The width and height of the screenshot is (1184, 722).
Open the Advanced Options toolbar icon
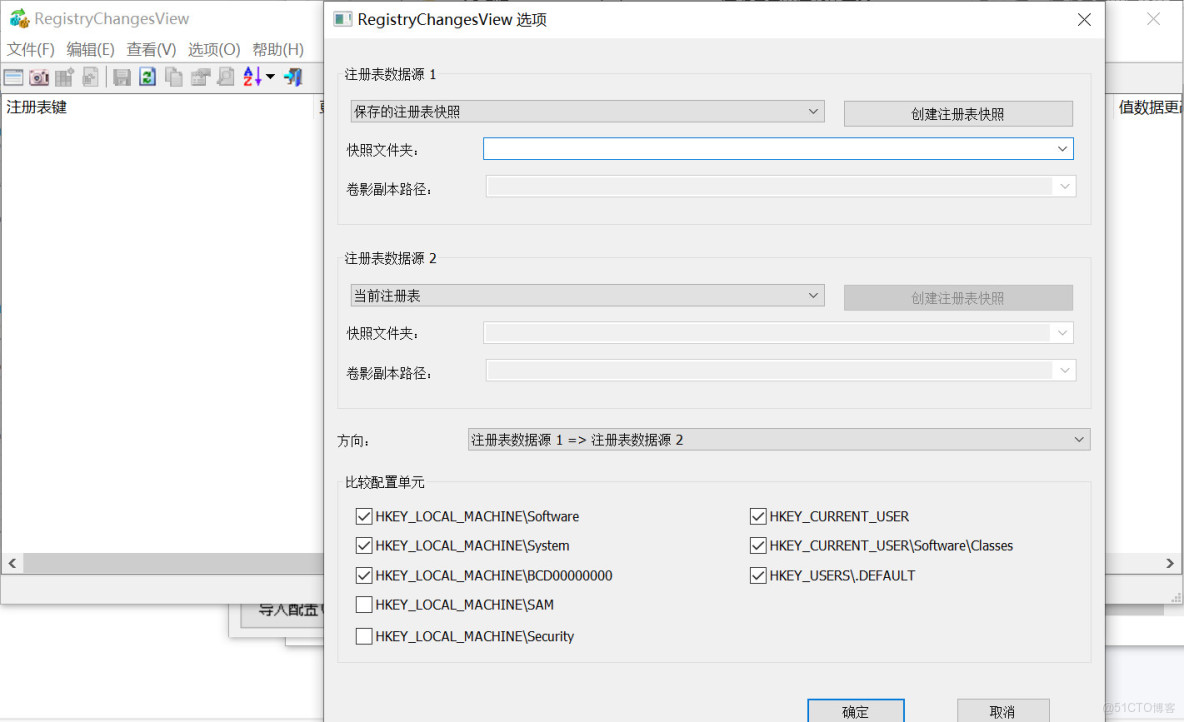tap(89, 77)
